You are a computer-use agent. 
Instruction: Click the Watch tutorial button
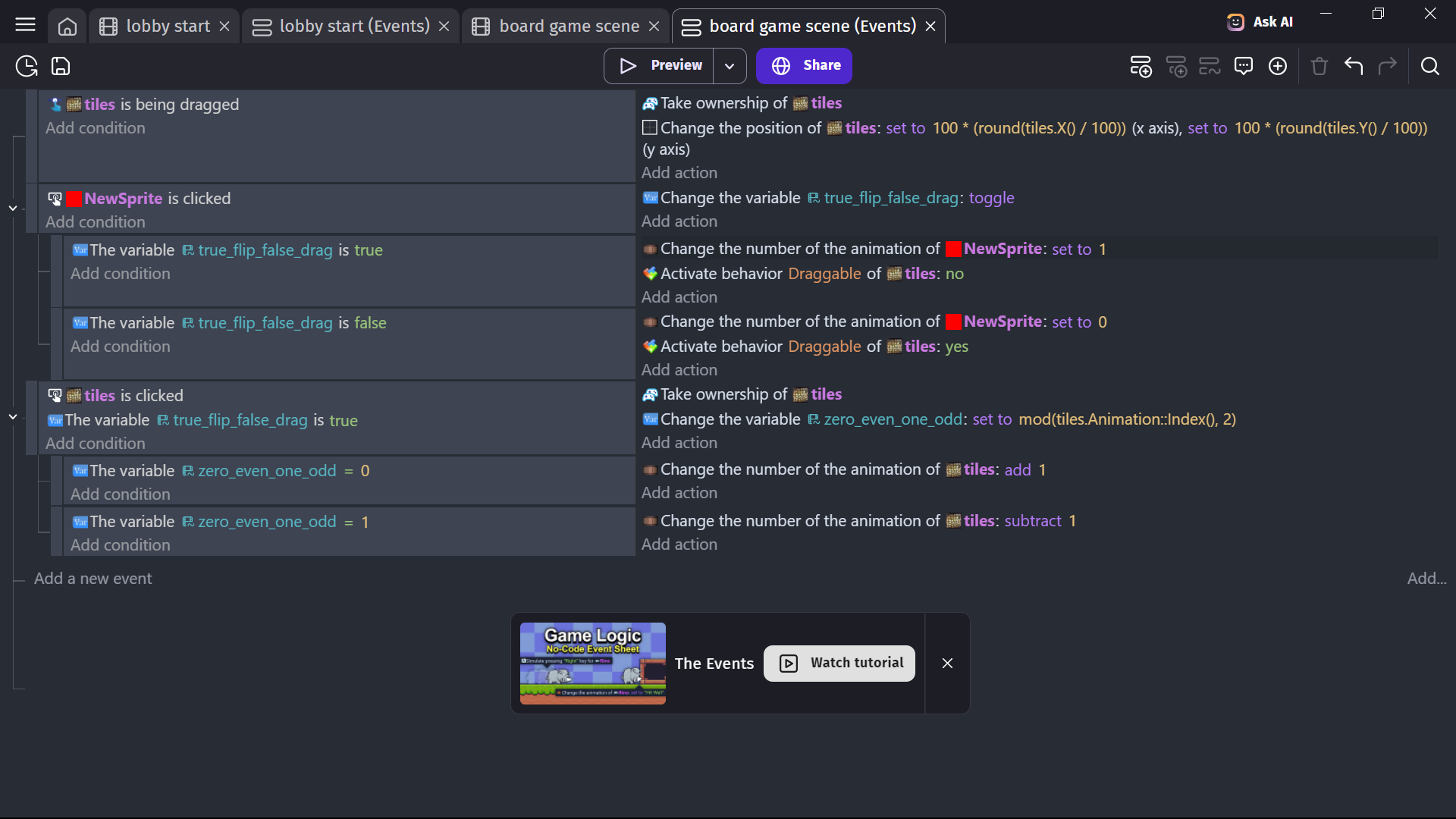[x=839, y=664]
